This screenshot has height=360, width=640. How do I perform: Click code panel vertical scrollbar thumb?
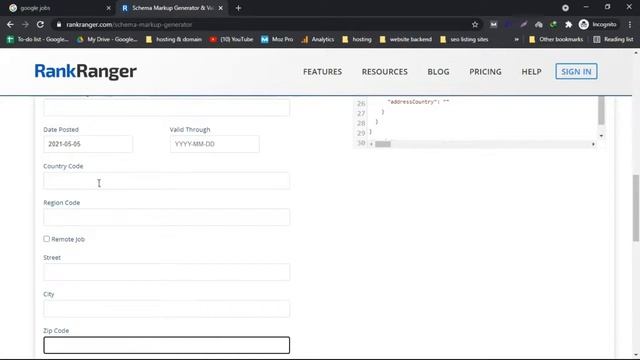tap(601, 110)
